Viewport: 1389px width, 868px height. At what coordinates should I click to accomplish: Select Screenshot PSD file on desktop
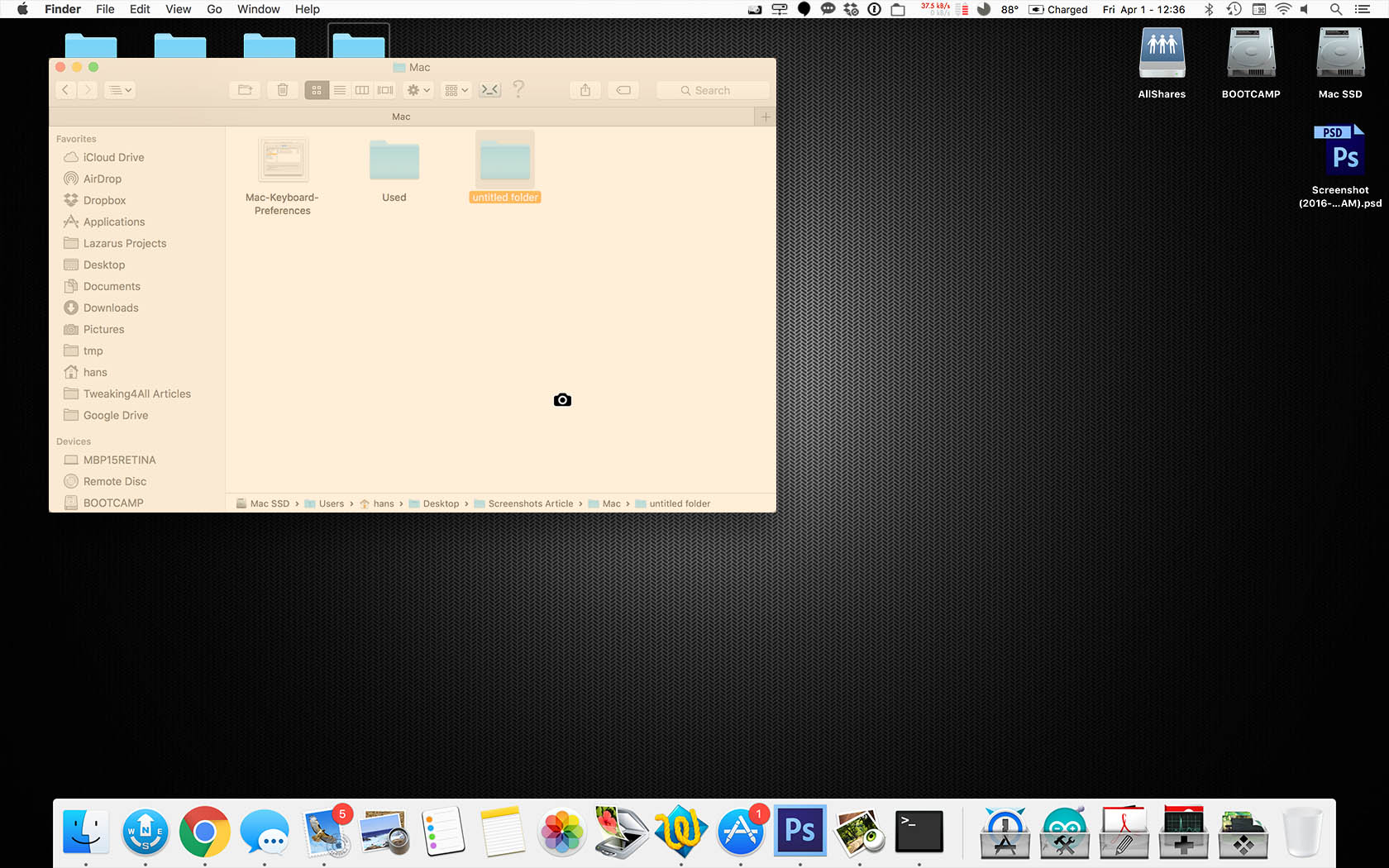point(1340,165)
